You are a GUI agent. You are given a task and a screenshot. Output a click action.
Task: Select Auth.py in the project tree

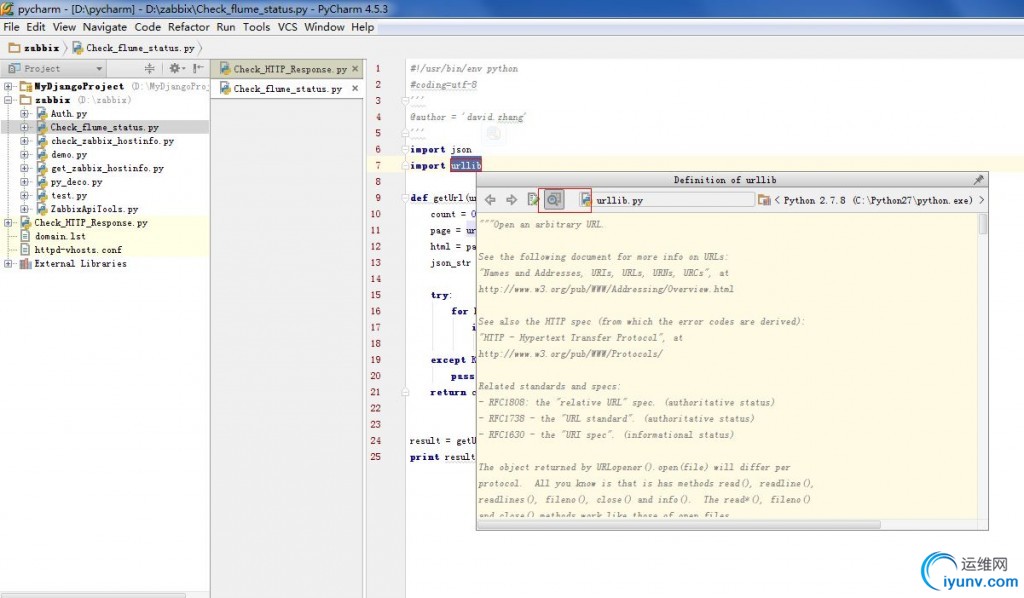tap(69, 114)
